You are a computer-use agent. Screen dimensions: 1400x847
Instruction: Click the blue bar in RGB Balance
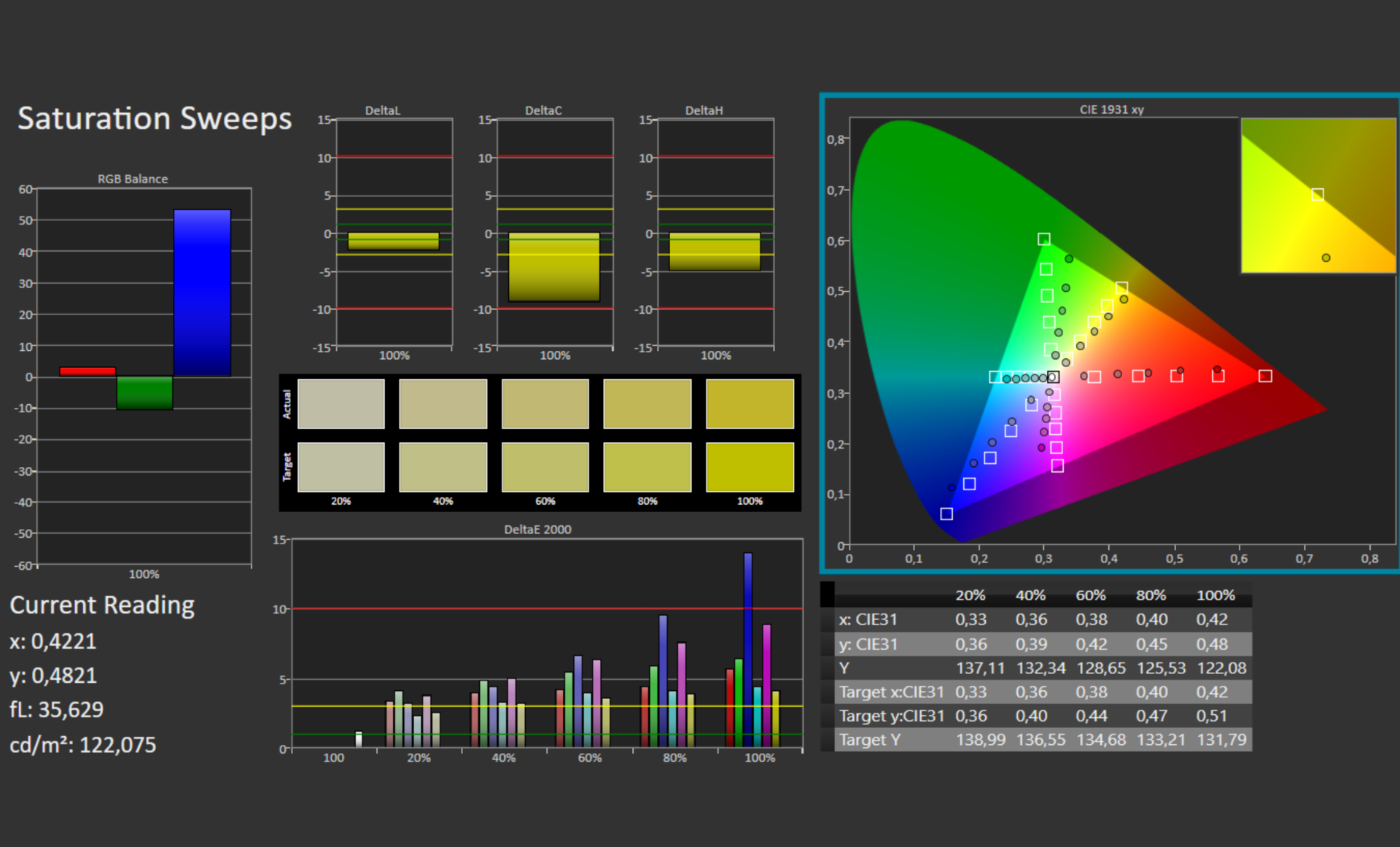click(x=202, y=293)
